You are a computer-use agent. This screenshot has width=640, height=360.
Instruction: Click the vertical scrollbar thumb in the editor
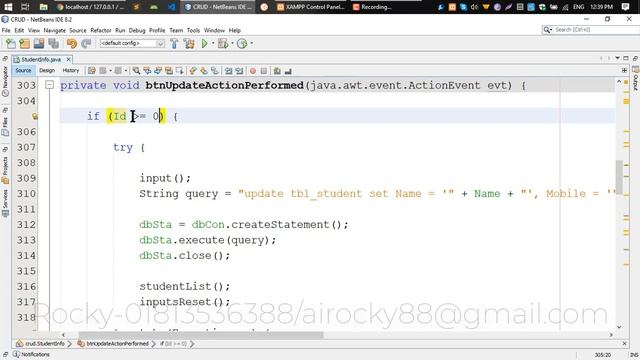pos(619,178)
